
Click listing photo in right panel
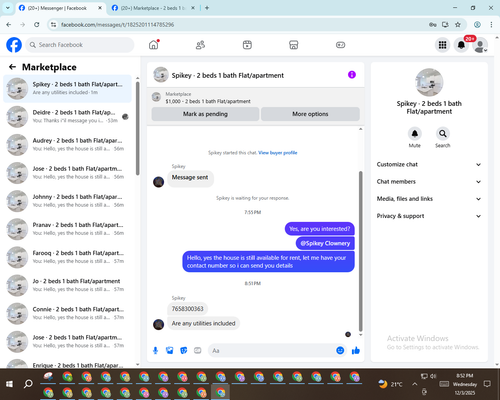[429, 82]
